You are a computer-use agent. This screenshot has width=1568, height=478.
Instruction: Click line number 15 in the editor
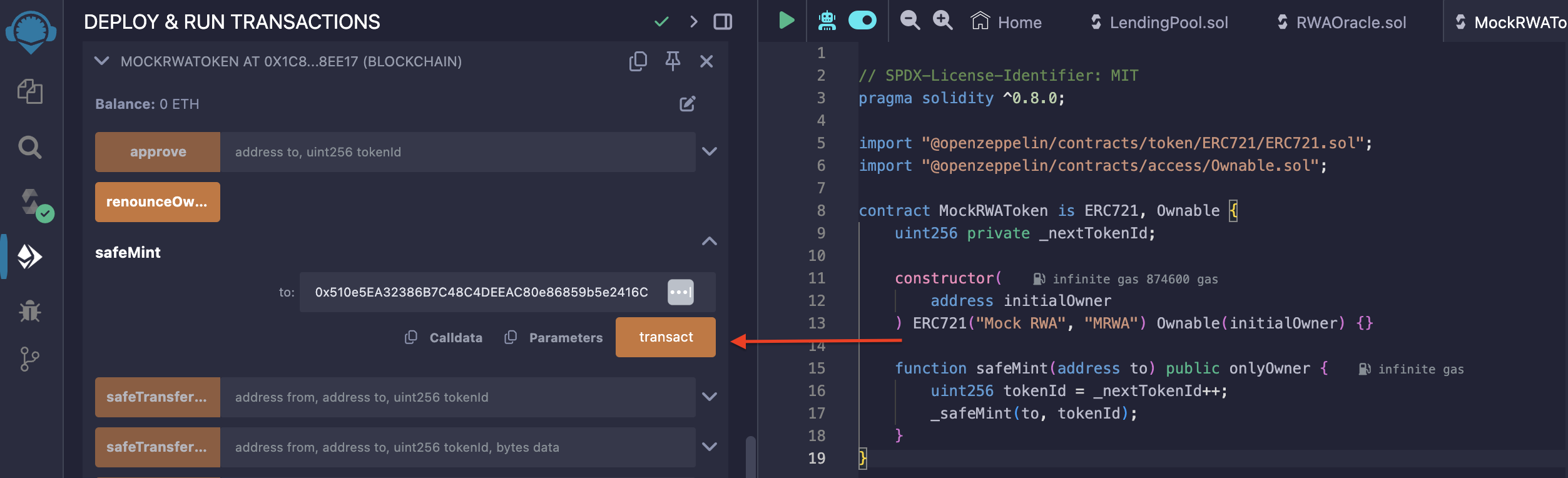click(817, 369)
